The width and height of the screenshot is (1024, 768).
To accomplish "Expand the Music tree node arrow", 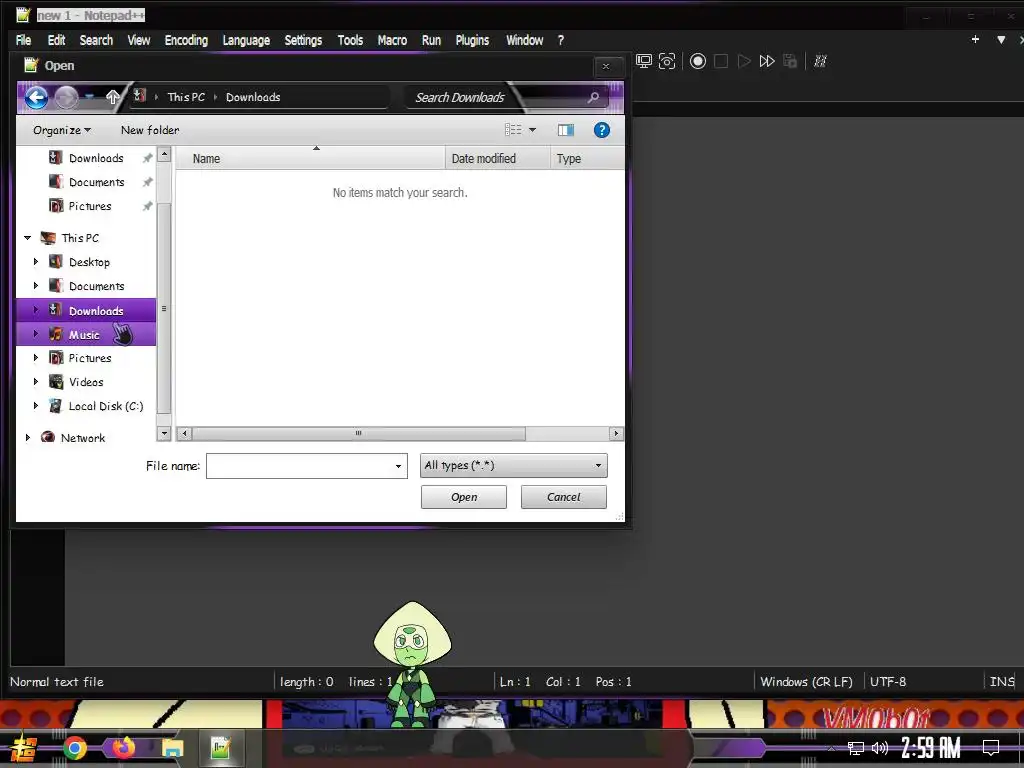I will 36,334.
